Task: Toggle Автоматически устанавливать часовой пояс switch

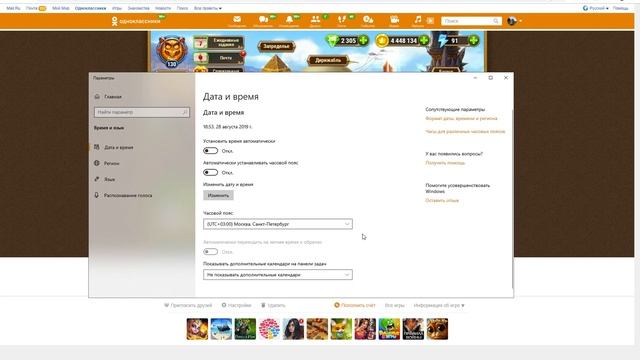Action: 211,172
